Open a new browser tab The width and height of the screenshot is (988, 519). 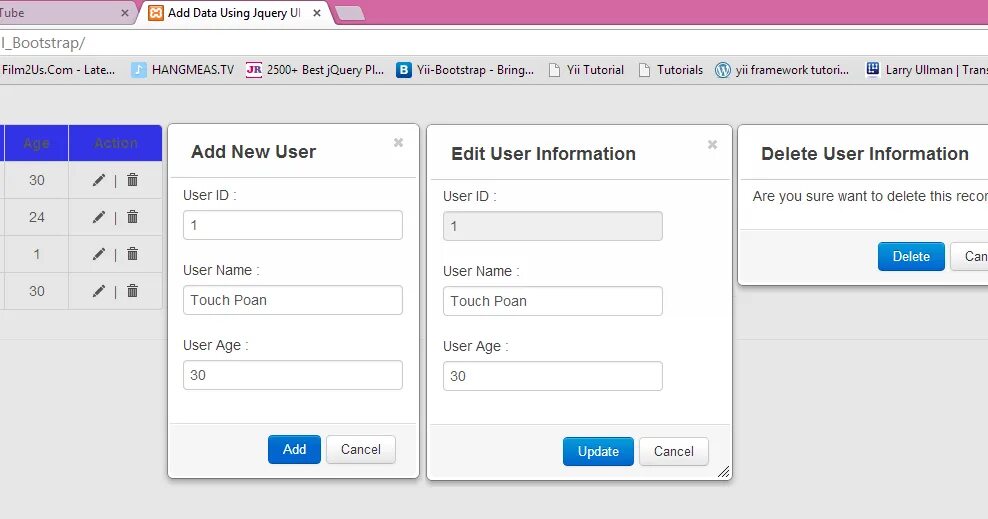pos(350,13)
